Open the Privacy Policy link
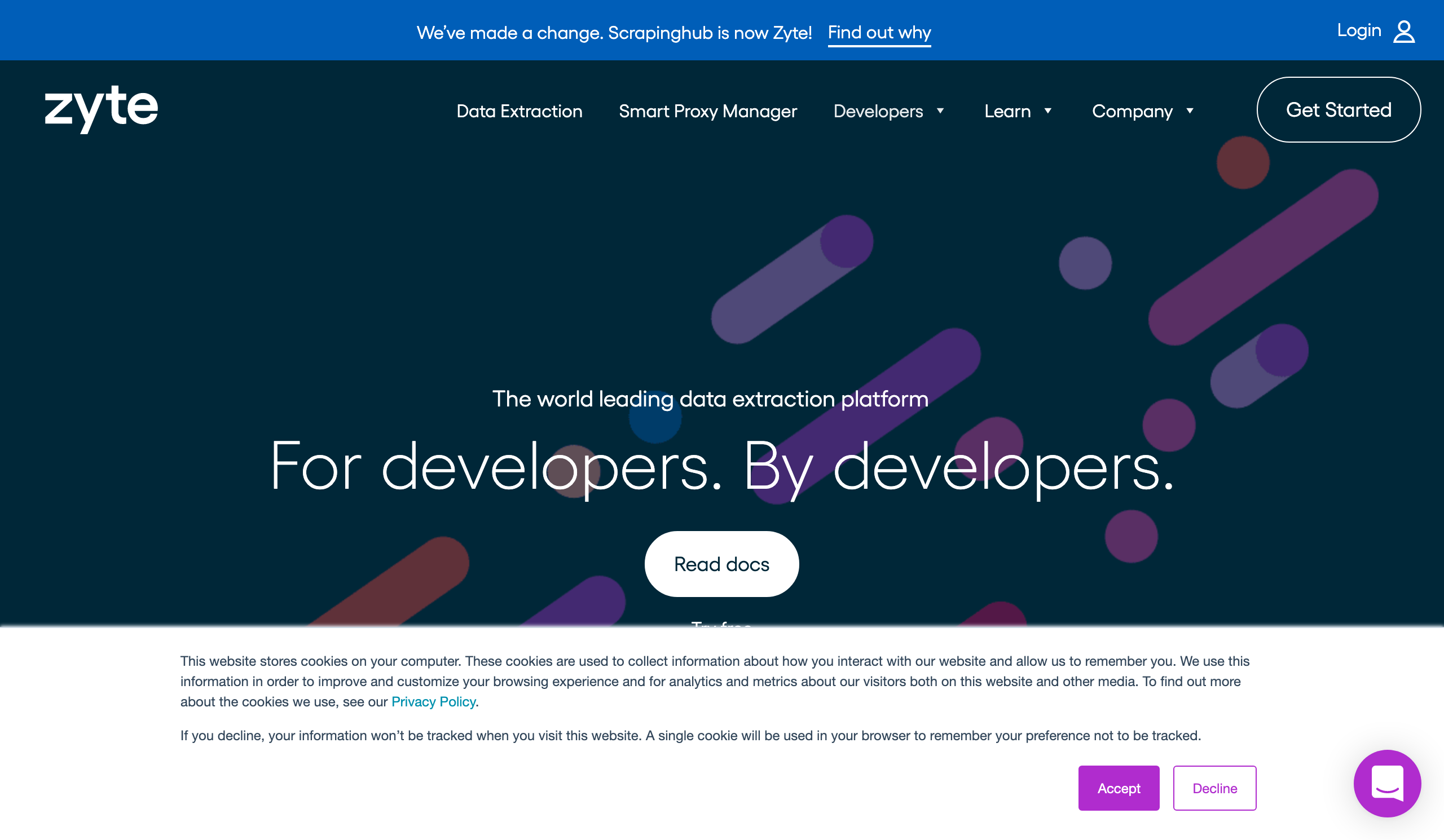The height and width of the screenshot is (840, 1444). pos(433,701)
